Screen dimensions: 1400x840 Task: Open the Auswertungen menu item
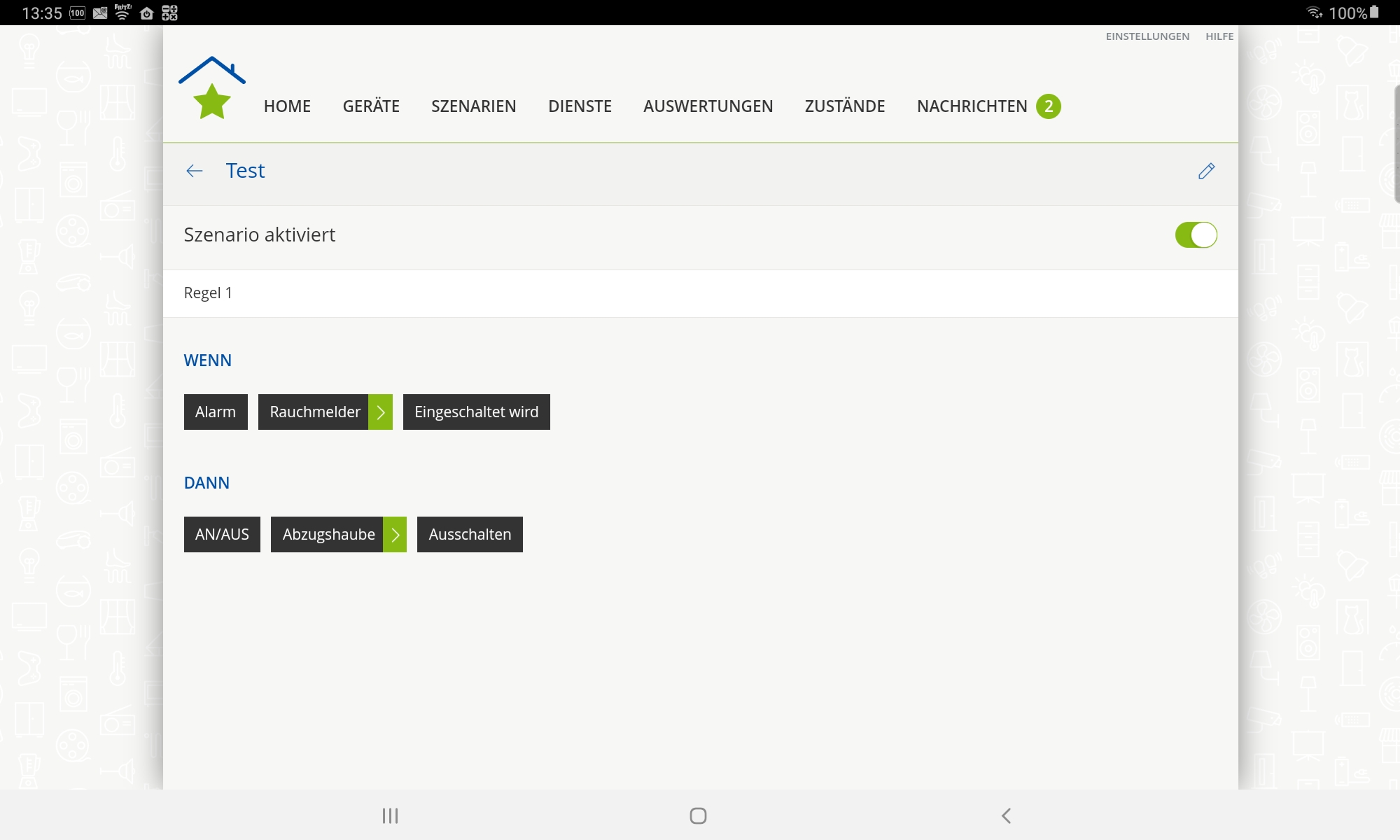(708, 106)
